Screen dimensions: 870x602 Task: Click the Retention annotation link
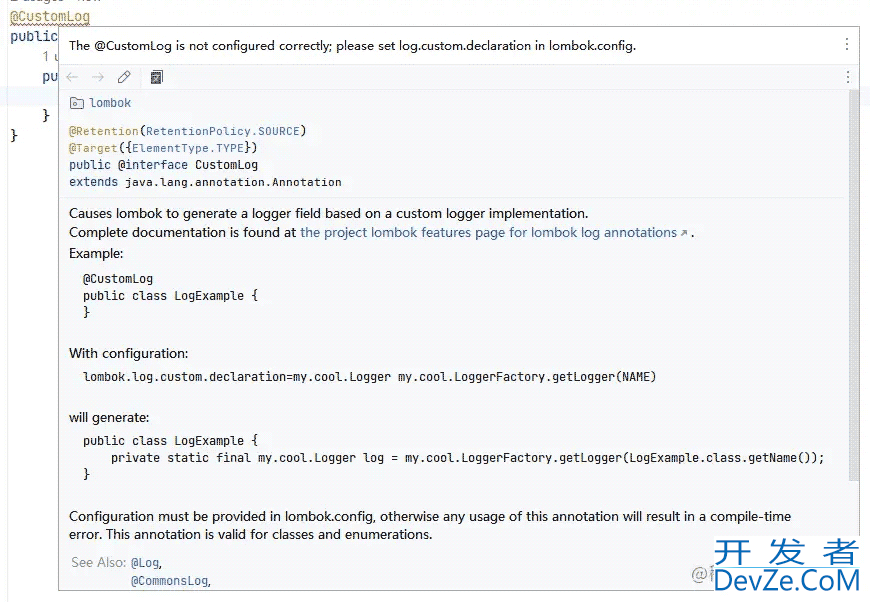104,131
